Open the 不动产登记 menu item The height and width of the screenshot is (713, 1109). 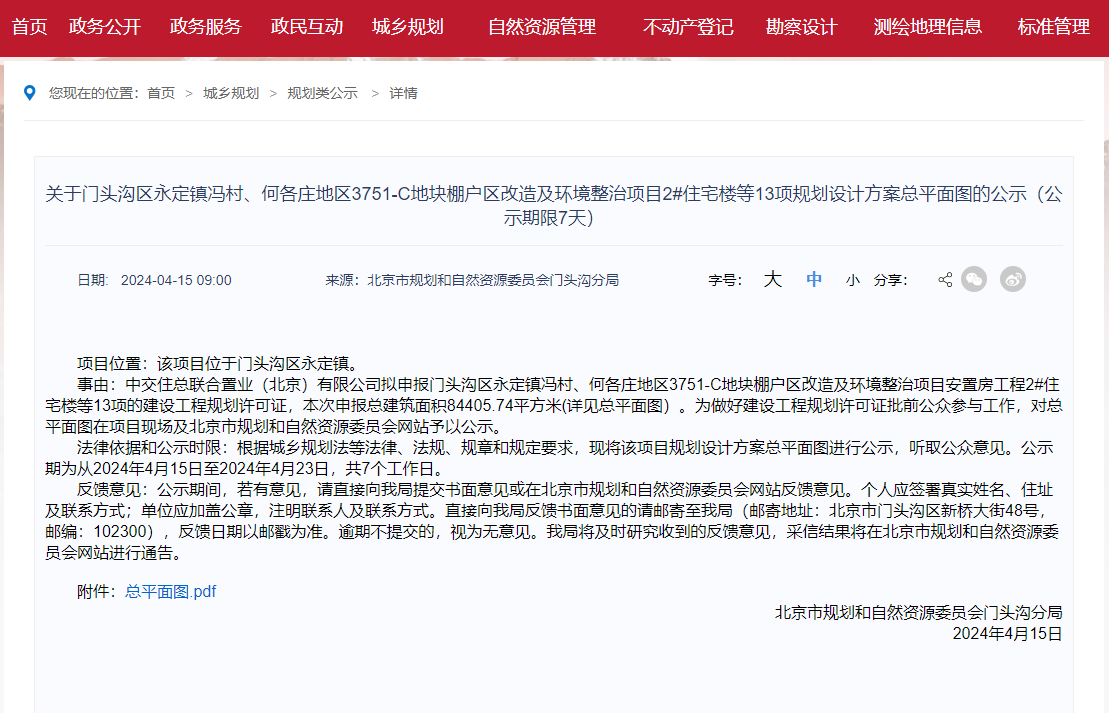[x=688, y=27]
